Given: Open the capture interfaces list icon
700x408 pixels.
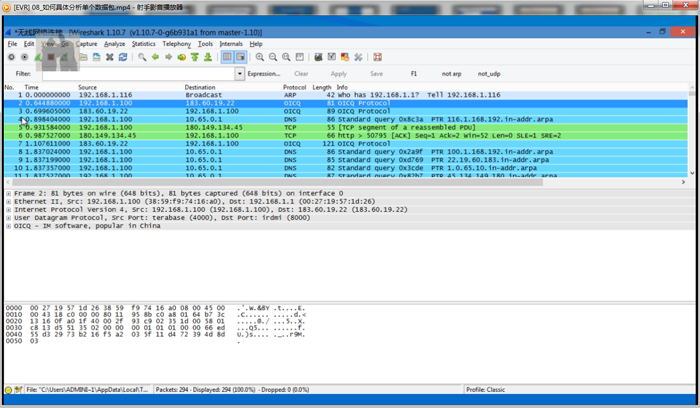Looking at the screenshot, I should [x=12, y=57].
